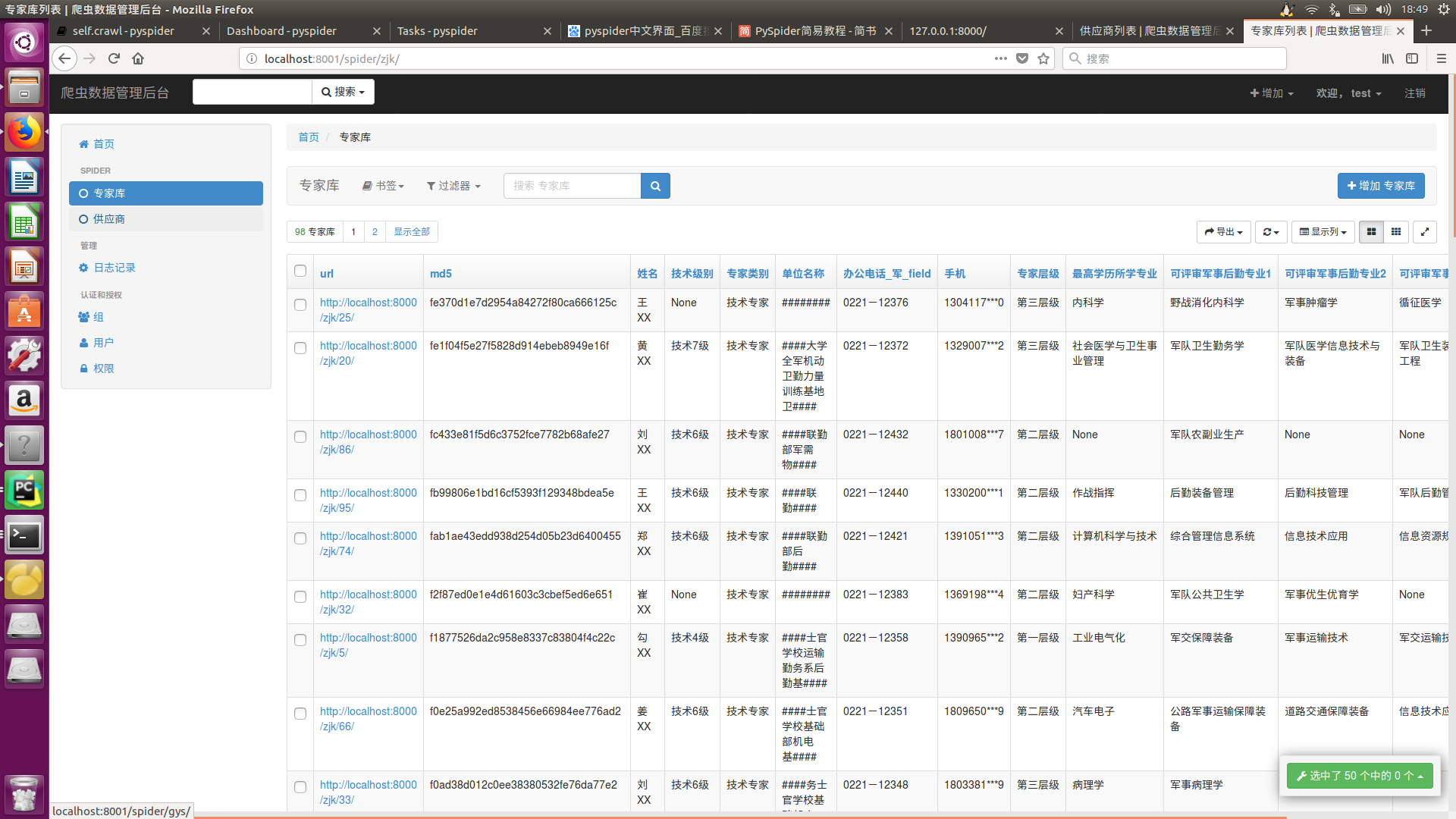Image resolution: width=1456 pixels, height=819 pixels.
Task: Bookmark this page with star icon
Action: tap(1043, 58)
